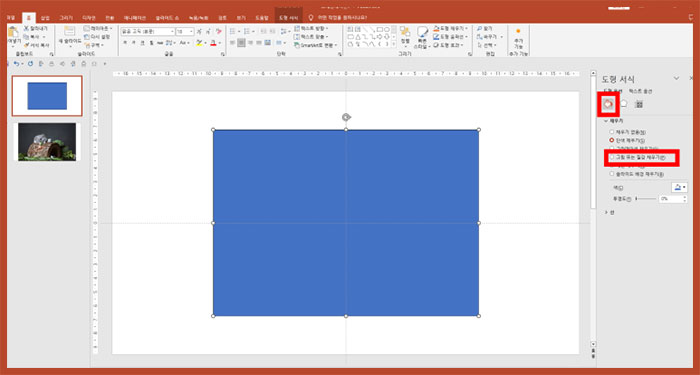This screenshot has width=700, height=375.
Task: Click the bullet list icon
Action: click(x=233, y=32)
